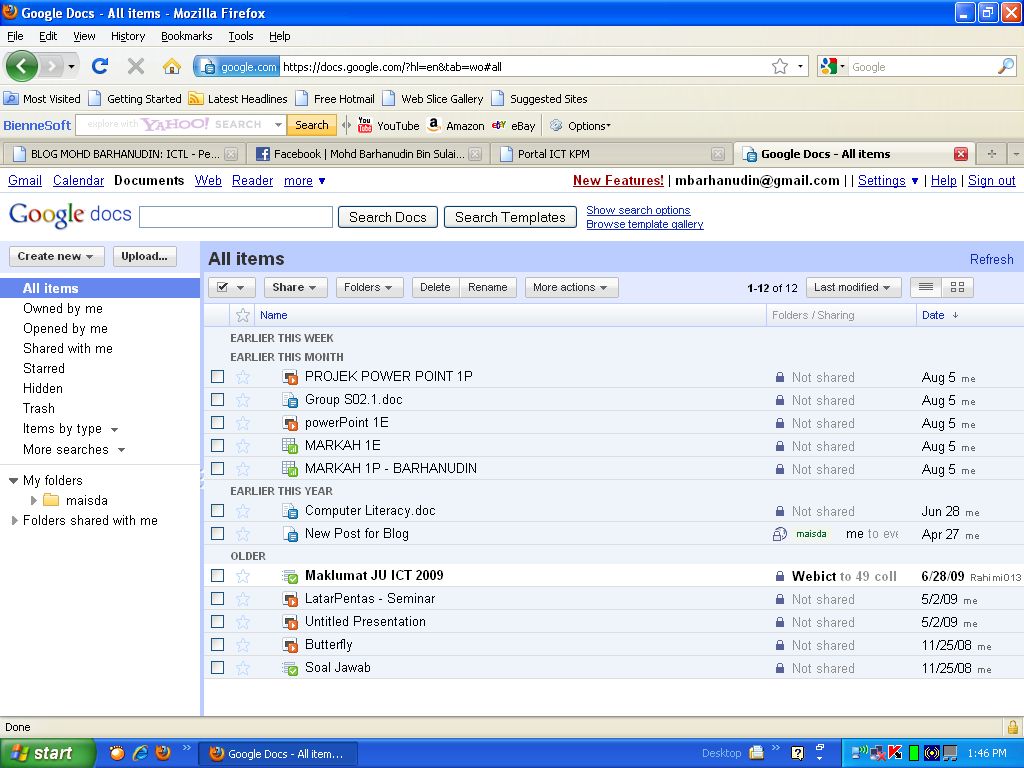Switch to the Portal ICT KPM tab
This screenshot has height=768, width=1024.
[610, 154]
